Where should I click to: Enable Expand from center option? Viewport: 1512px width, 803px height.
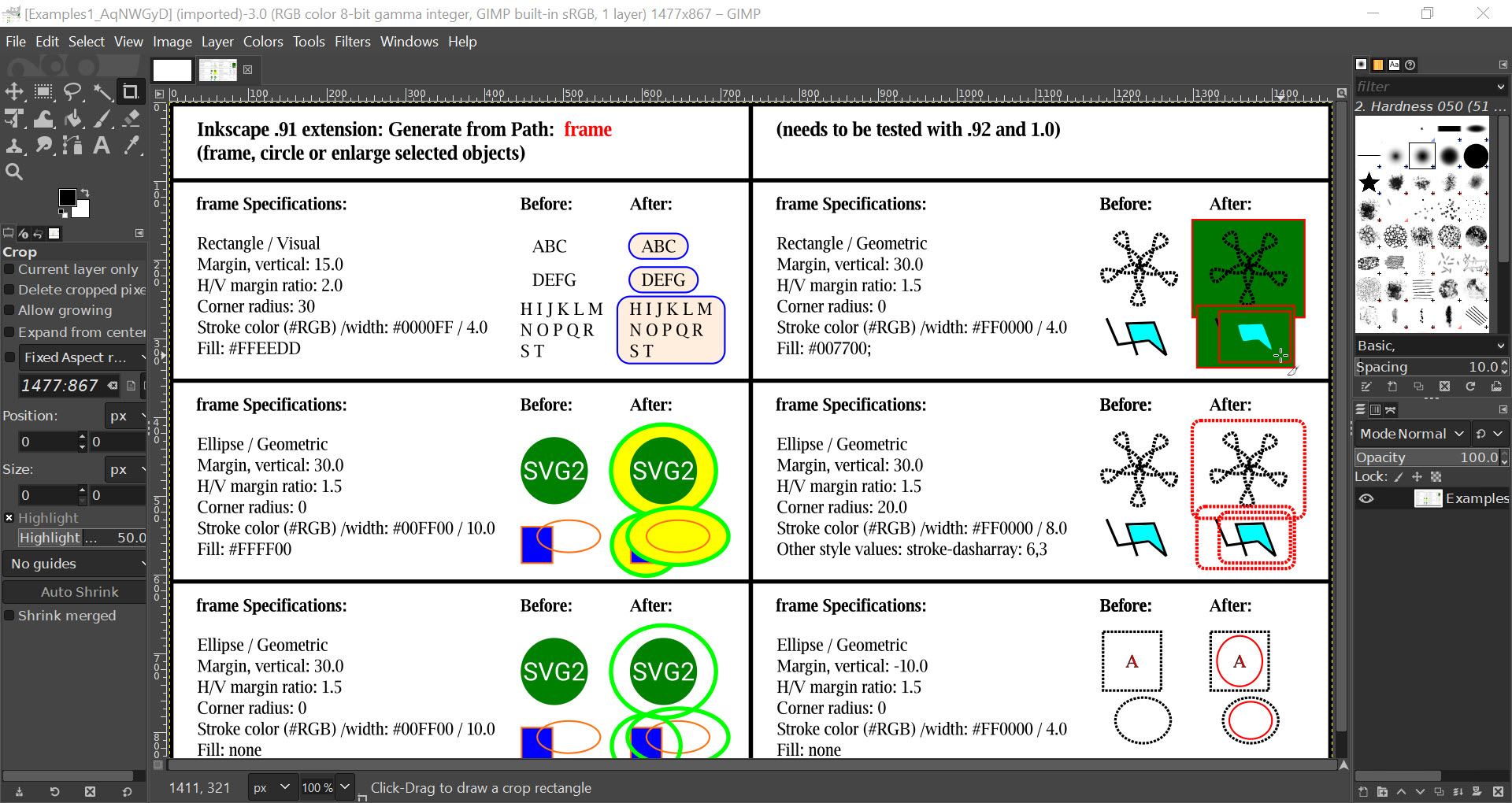9,332
